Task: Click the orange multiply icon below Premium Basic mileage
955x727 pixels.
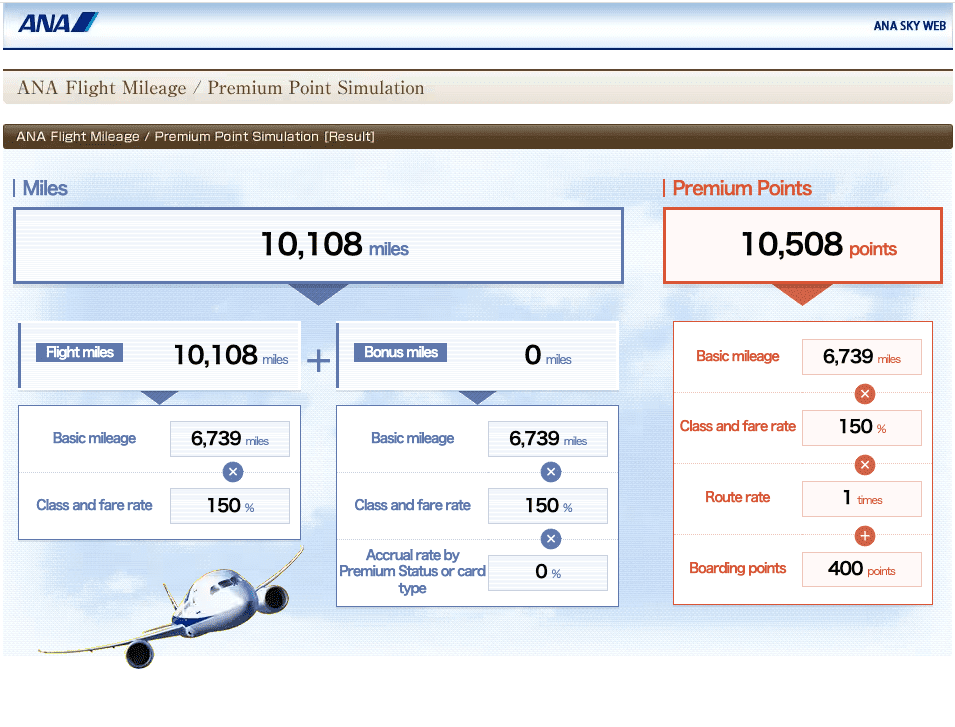Action: (865, 393)
